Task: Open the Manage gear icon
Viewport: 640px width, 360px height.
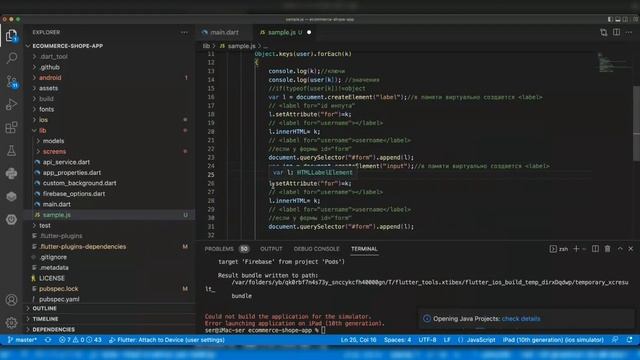Action: point(11,322)
